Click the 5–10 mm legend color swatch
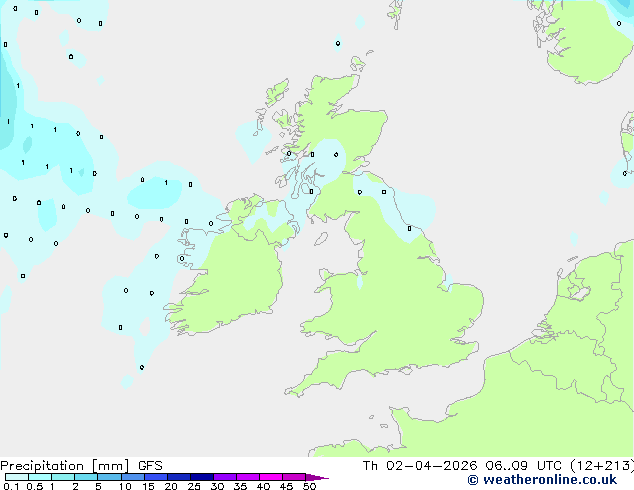634x490 pixels. (x=109, y=477)
